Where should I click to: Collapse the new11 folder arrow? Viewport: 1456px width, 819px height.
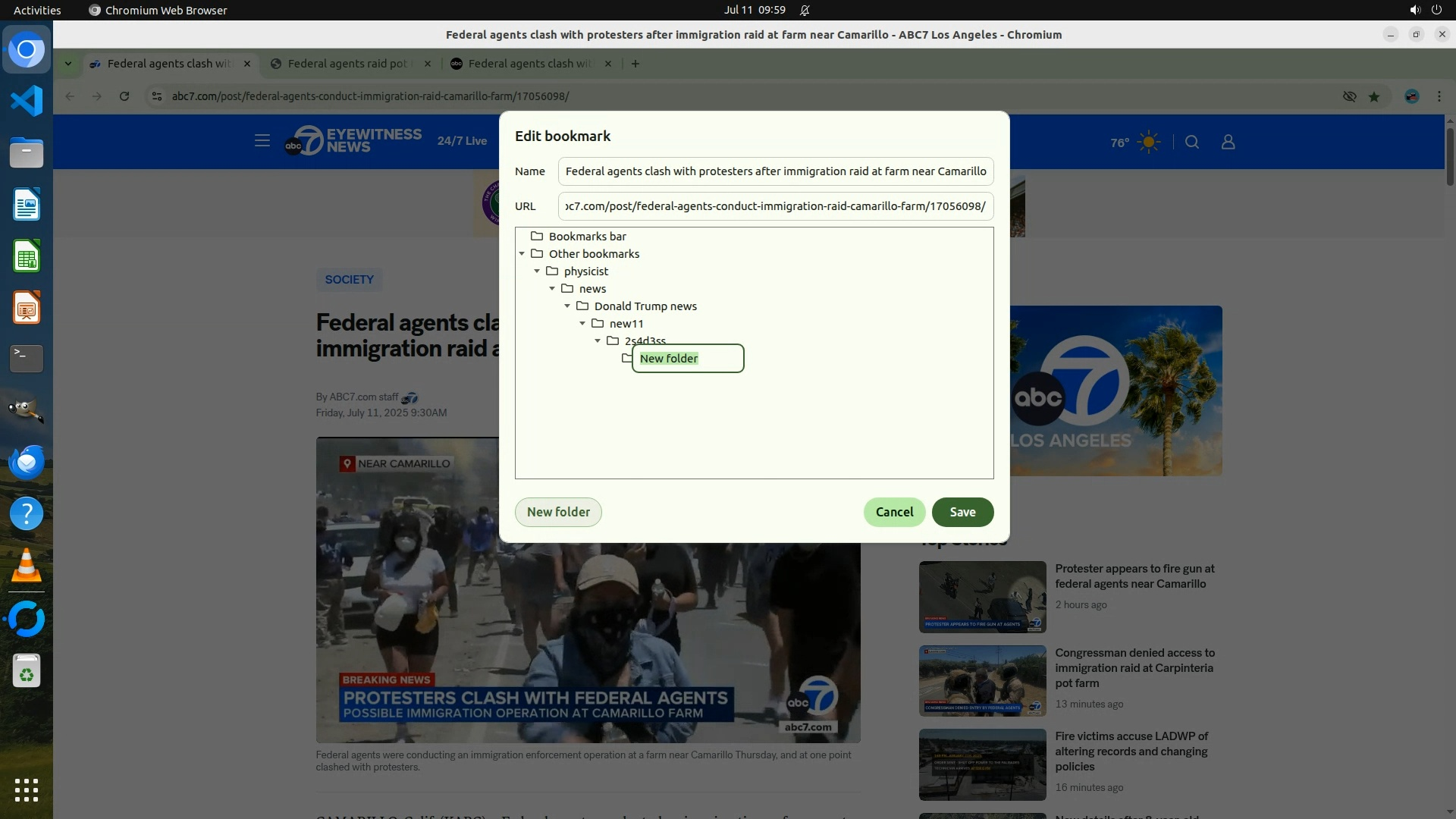click(x=582, y=324)
